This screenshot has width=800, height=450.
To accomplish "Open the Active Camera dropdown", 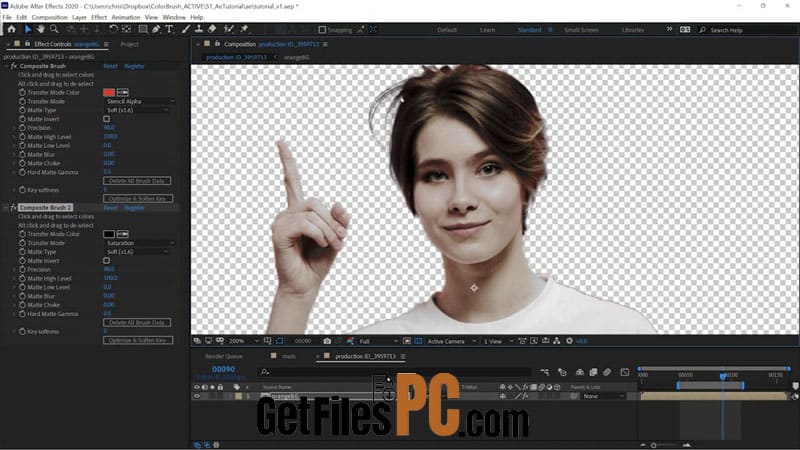I will (x=452, y=341).
